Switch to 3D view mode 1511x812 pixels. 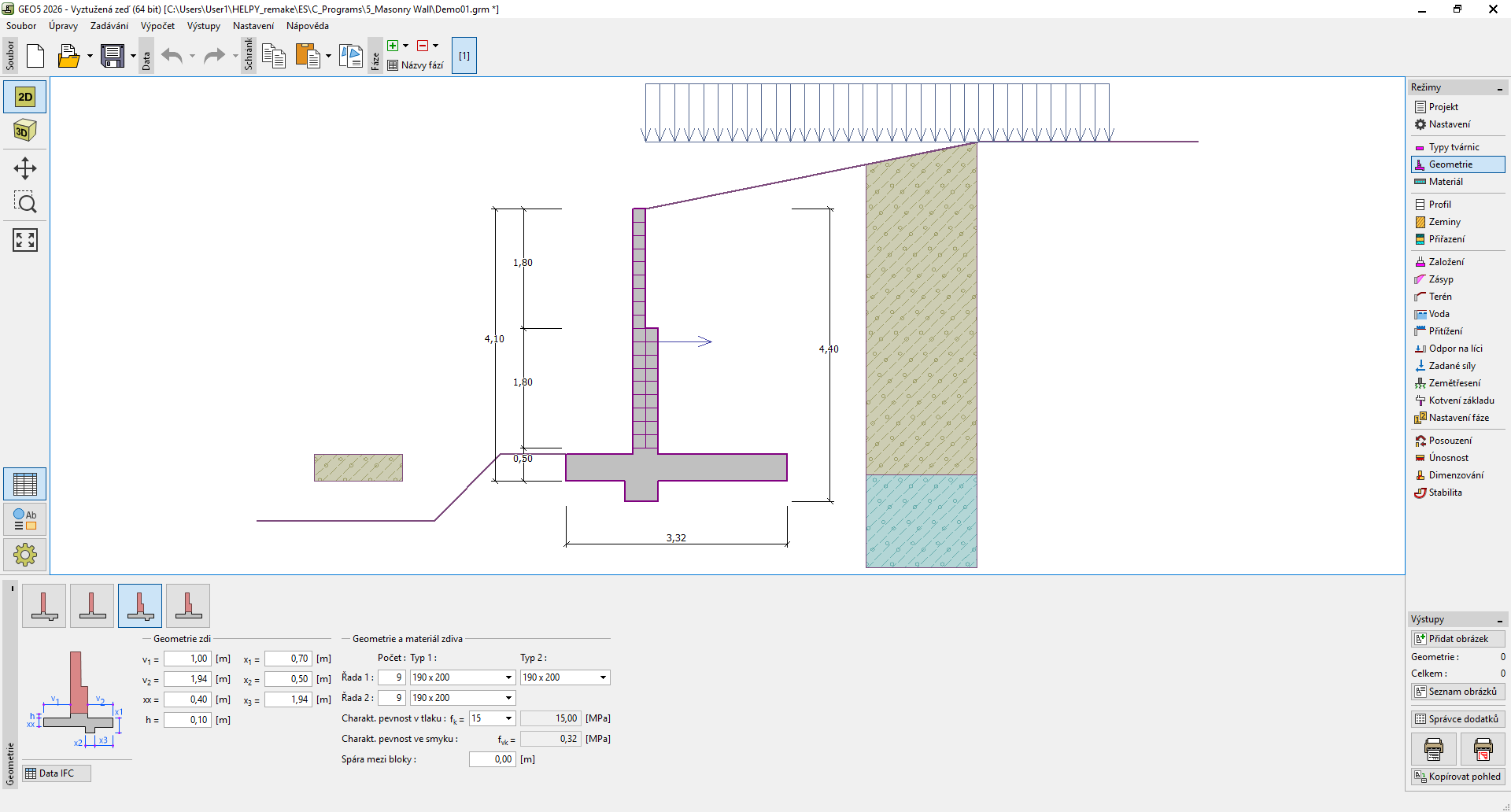pyautogui.click(x=25, y=131)
